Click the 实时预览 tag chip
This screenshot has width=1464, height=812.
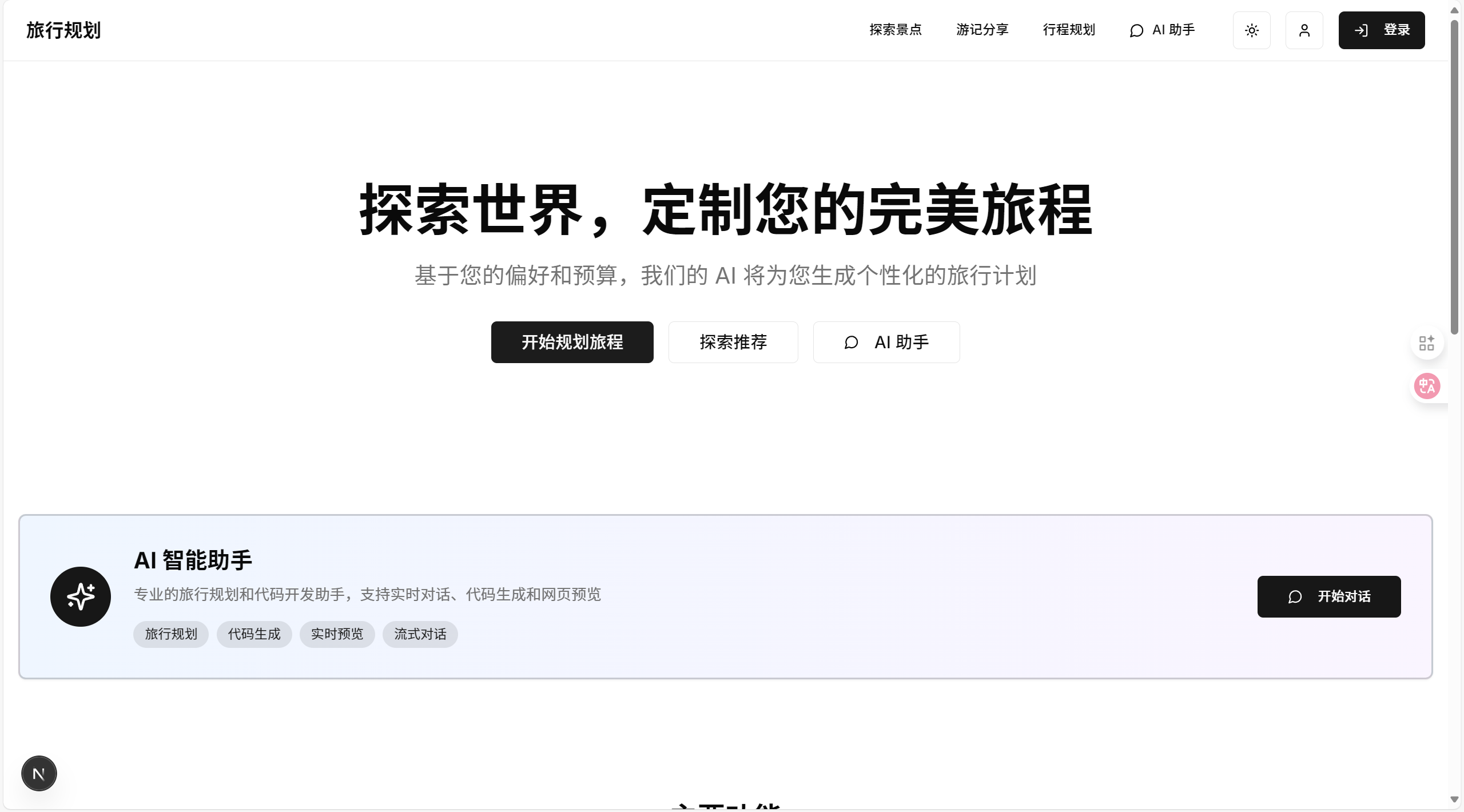(x=337, y=634)
